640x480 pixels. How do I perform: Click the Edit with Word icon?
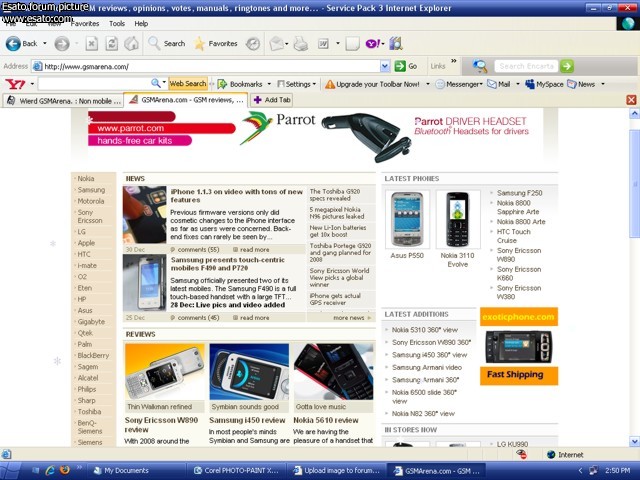coord(323,43)
